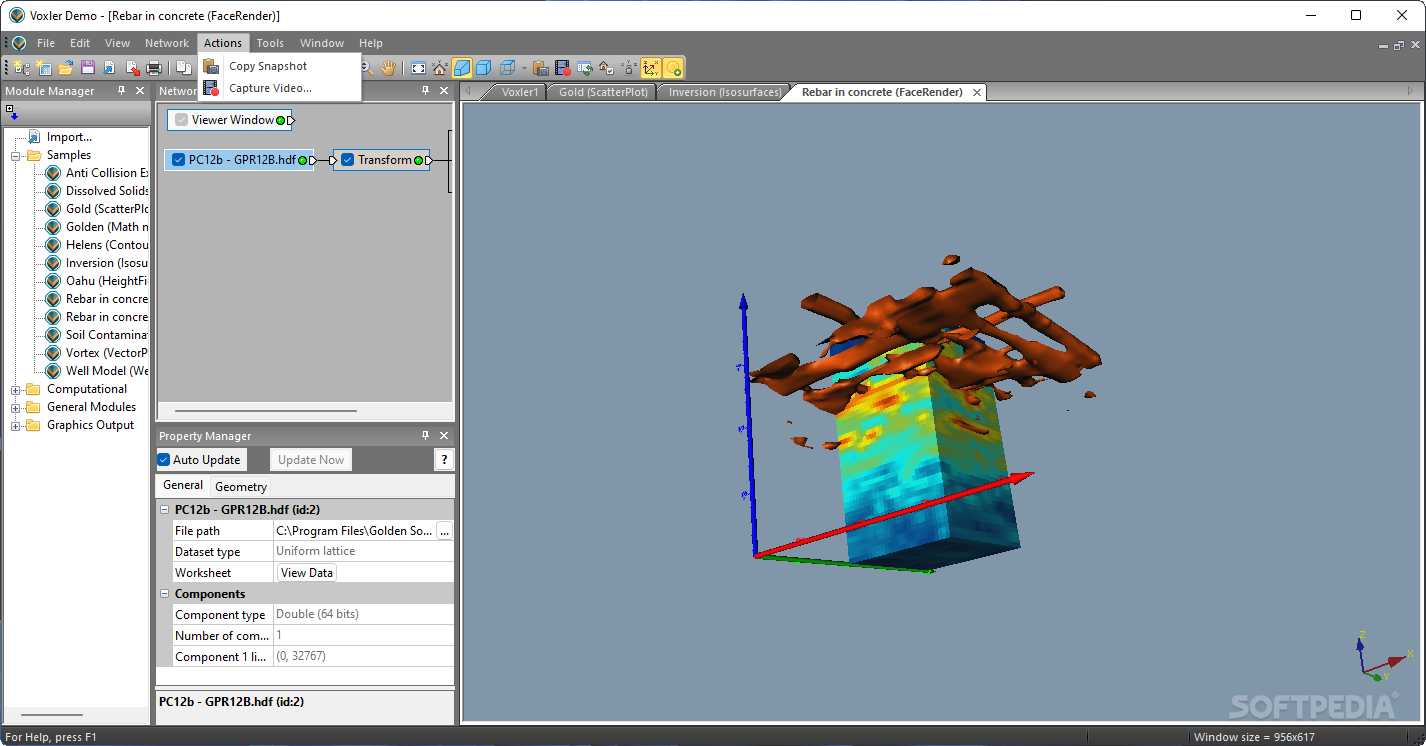Click the purple Save disk icon
1426x746 pixels.
coord(87,68)
